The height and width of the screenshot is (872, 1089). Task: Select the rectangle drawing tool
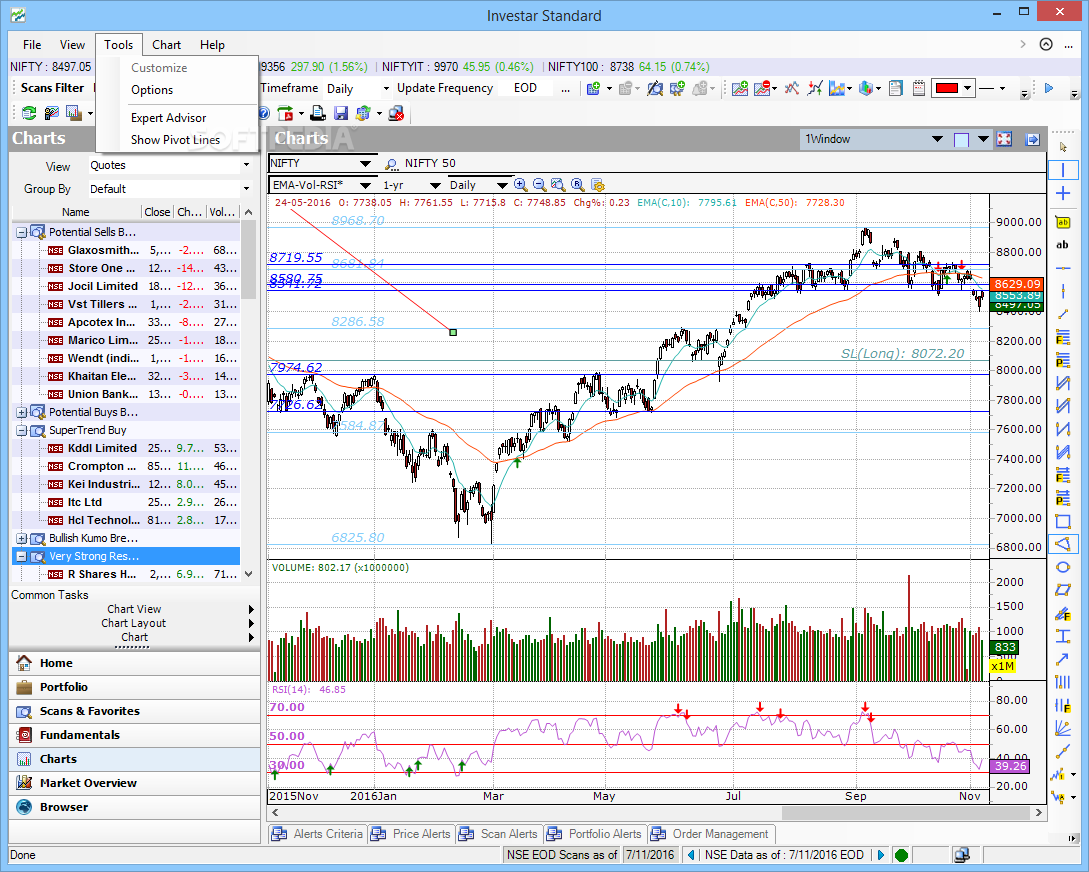[x=1063, y=521]
